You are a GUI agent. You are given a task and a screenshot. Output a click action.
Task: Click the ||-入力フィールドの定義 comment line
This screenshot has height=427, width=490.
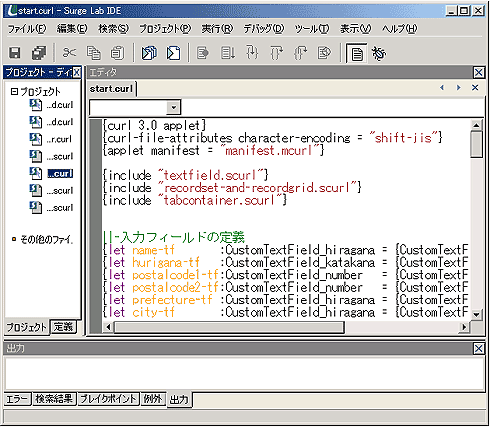point(174,237)
